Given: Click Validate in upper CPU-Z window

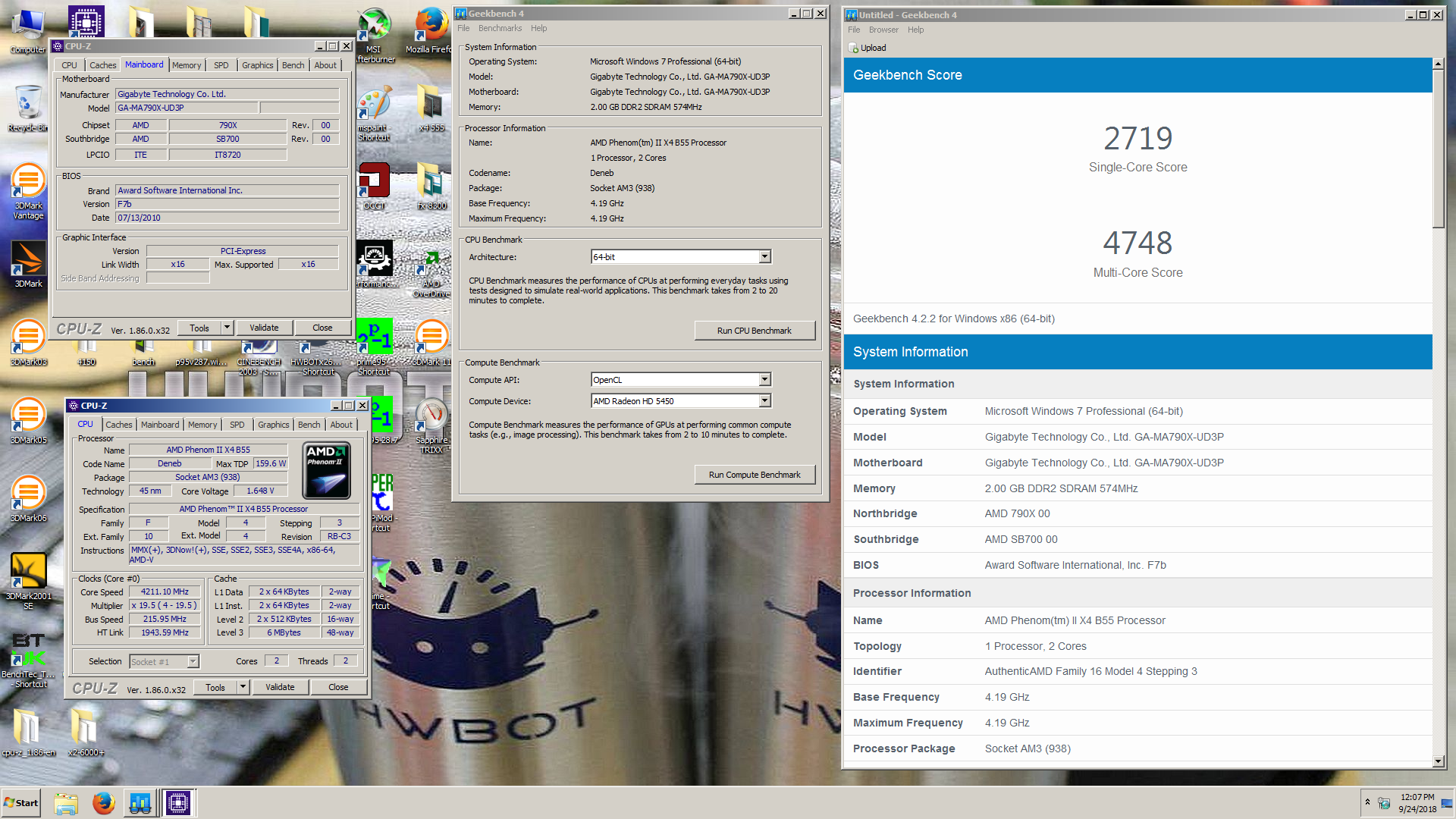Looking at the screenshot, I should [x=264, y=328].
